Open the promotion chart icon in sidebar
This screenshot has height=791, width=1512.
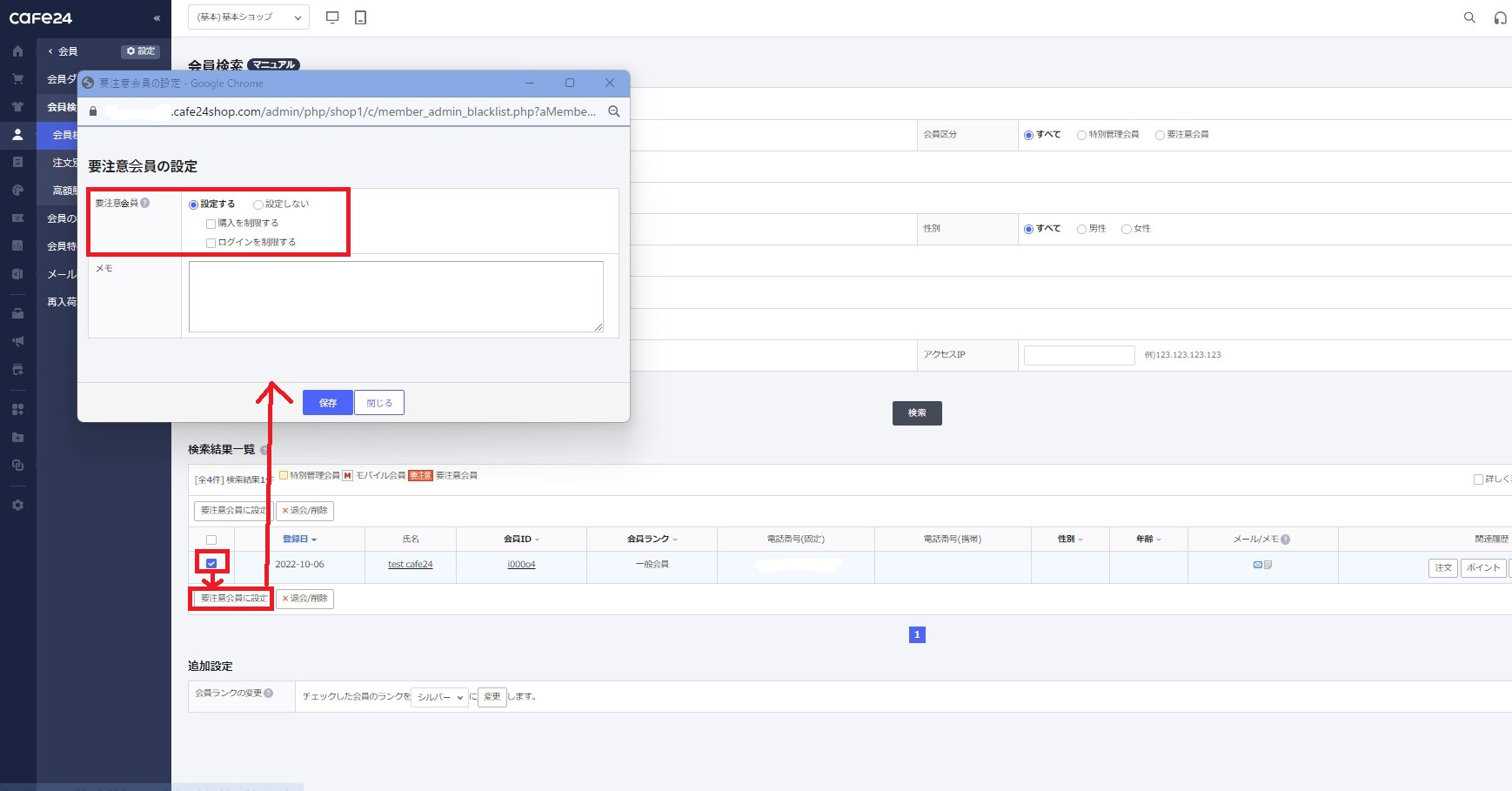(x=17, y=218)
